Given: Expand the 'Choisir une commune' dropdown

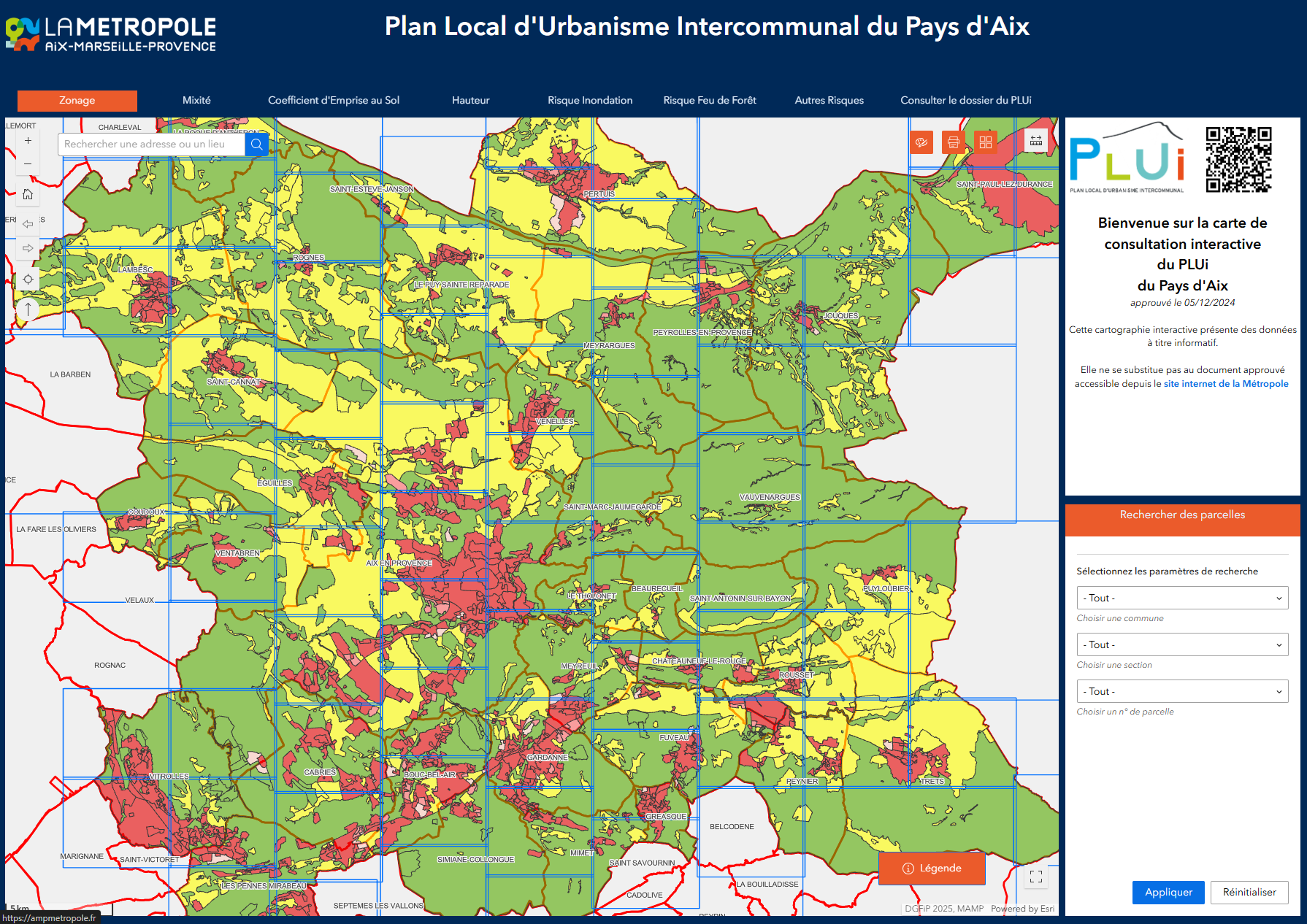Looking at the screenshot, I should [x=1181, y=598].
